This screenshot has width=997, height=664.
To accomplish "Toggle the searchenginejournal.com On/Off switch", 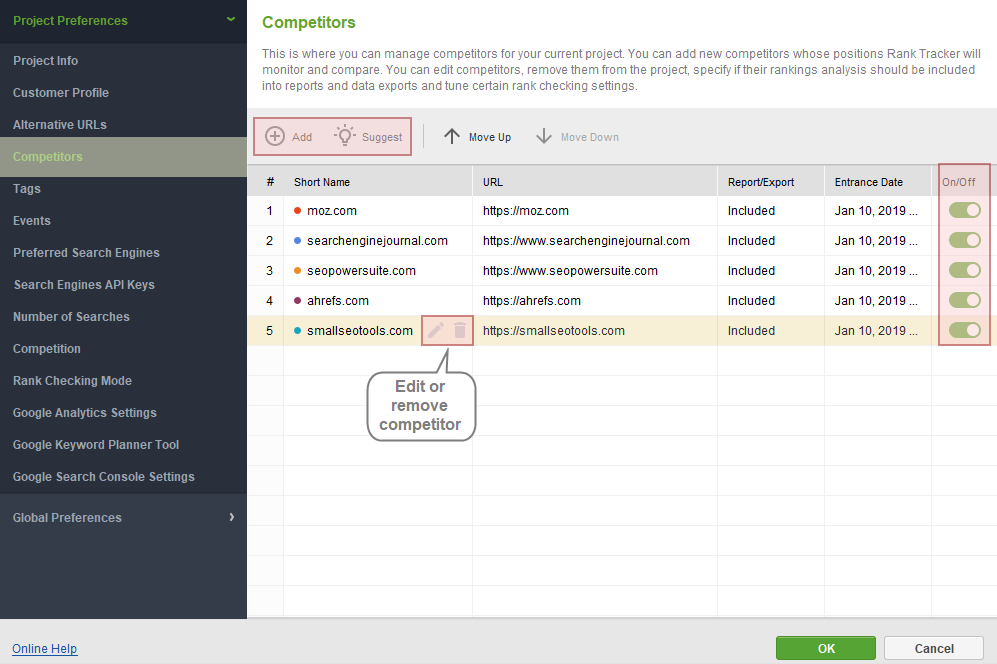I will coord(965,240).
